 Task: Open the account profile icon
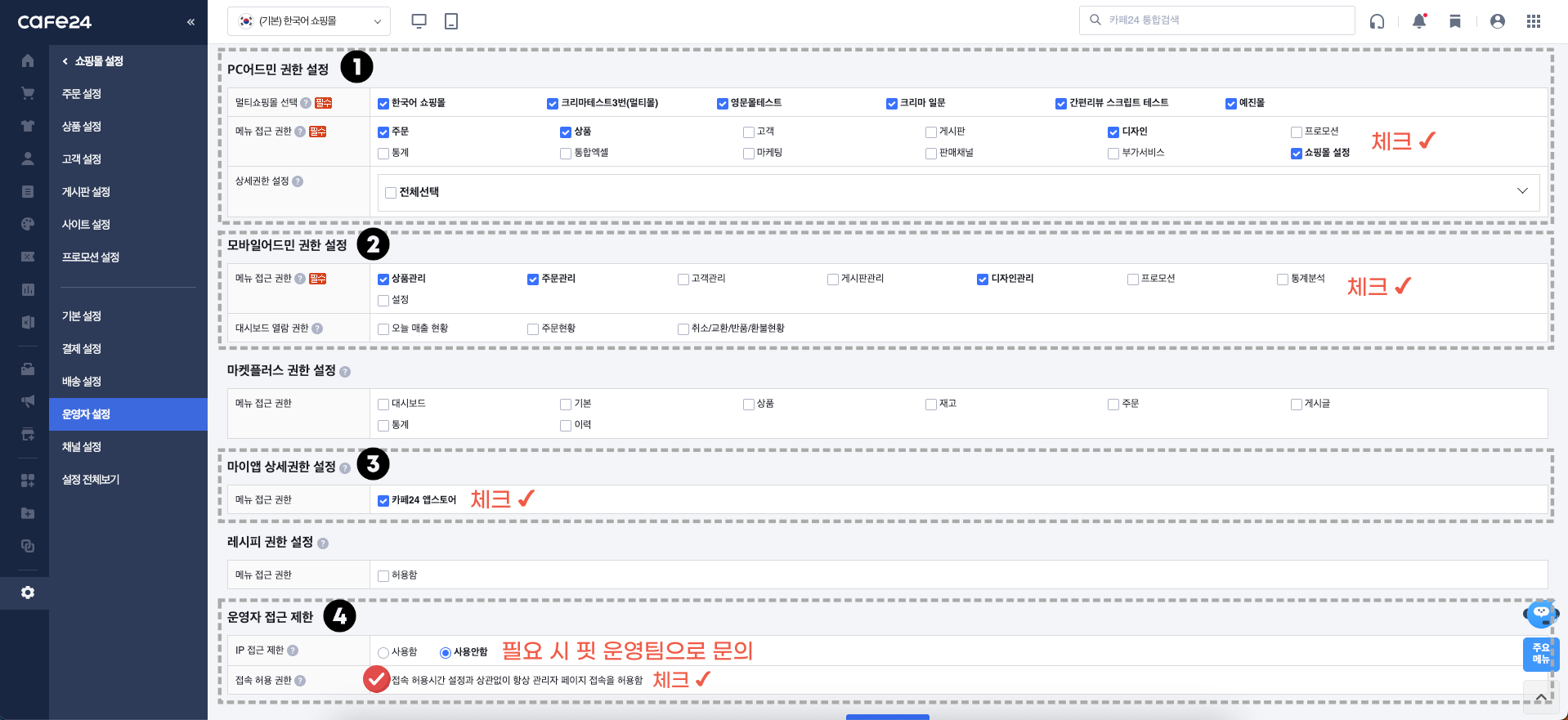(1498, 21)
